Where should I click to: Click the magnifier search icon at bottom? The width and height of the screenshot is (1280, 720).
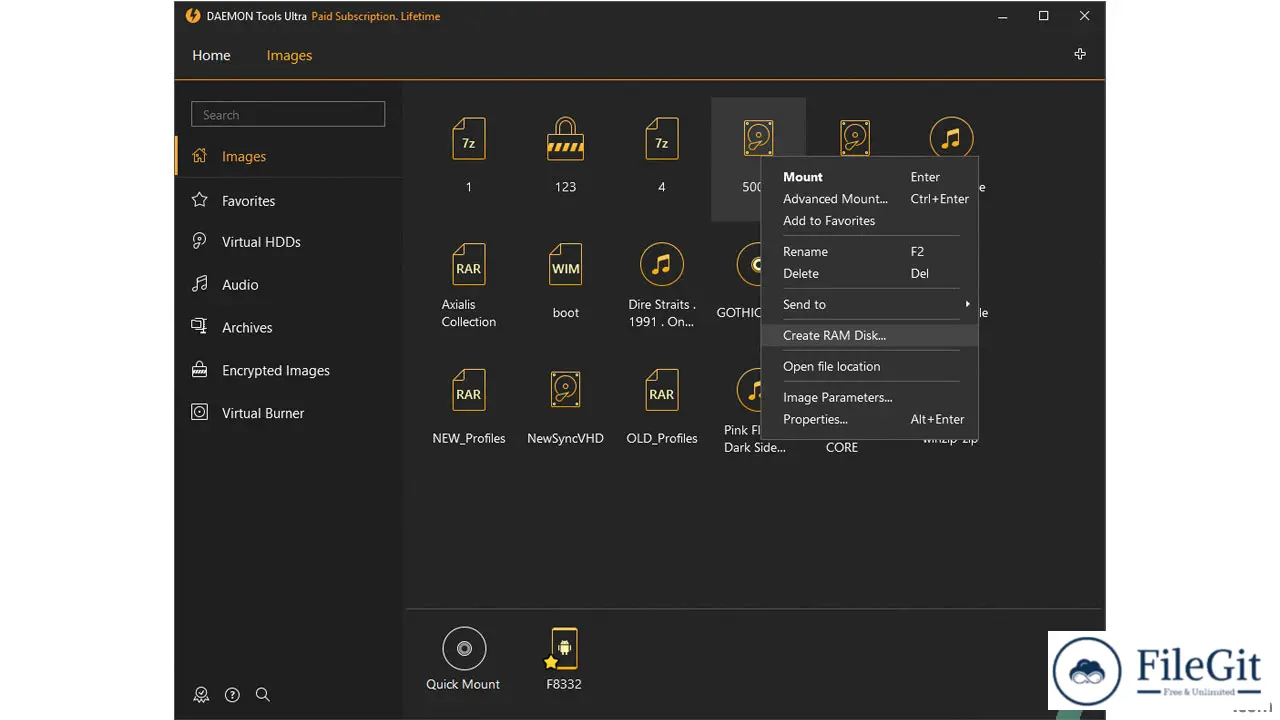[x=263, y=694]
